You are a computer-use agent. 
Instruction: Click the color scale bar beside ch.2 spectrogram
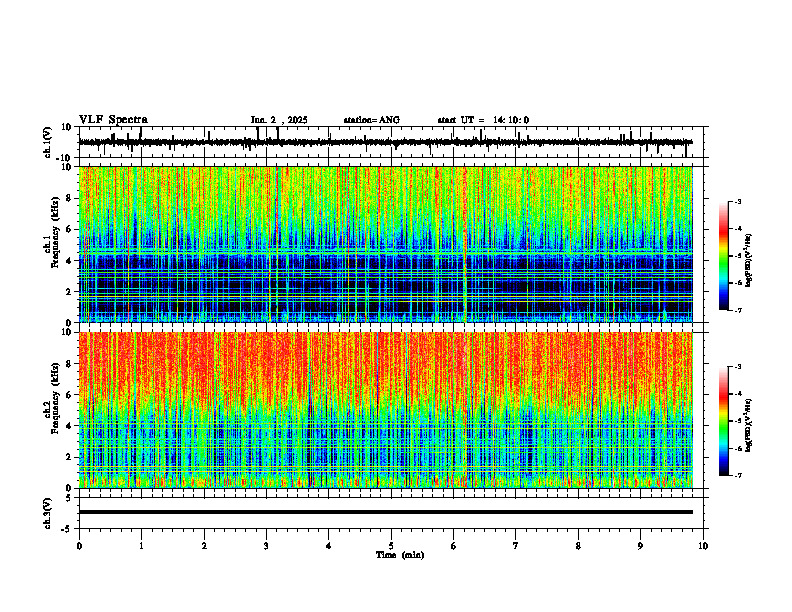[x=723, y=421]
